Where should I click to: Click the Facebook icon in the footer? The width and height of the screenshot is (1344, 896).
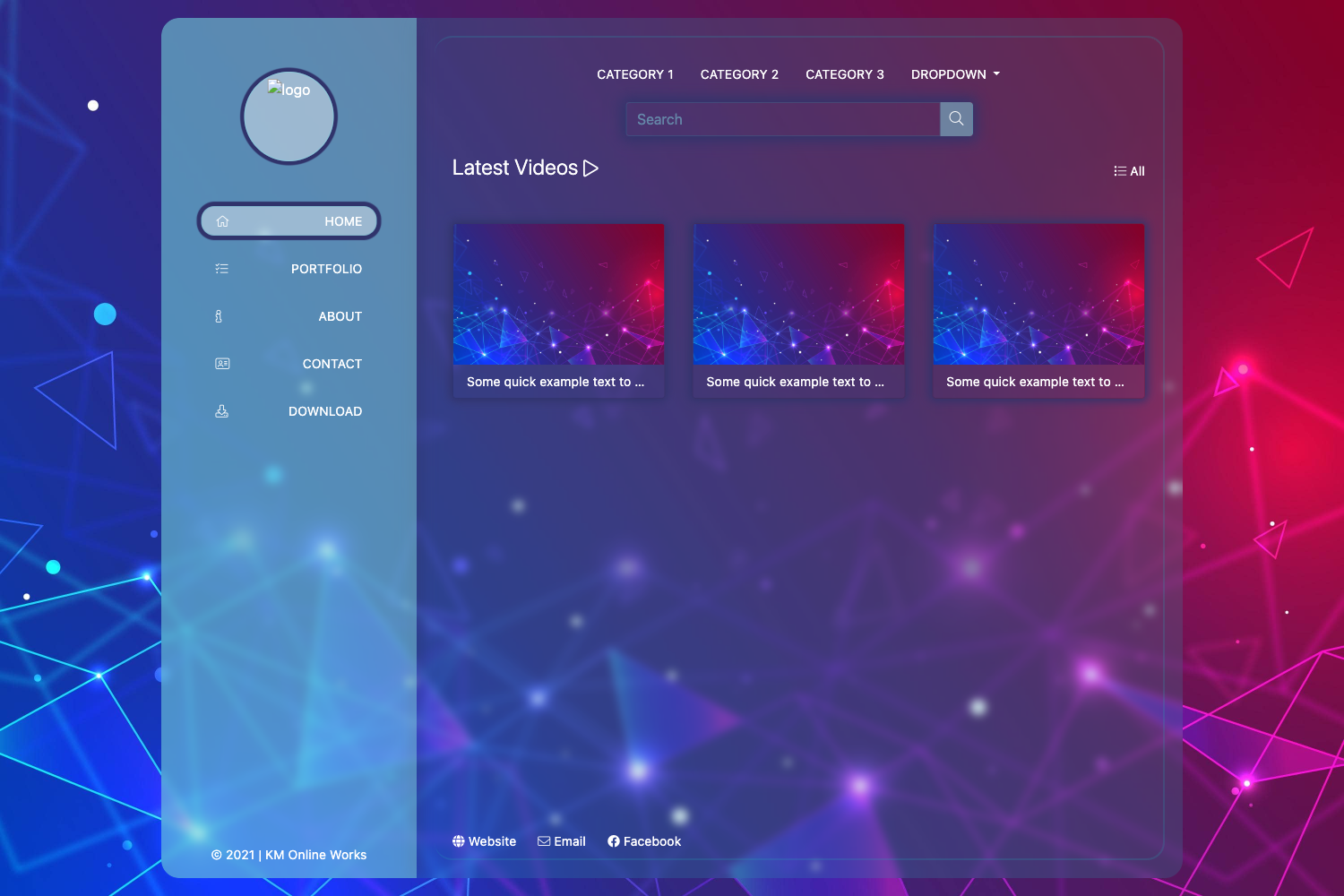coord(615,840)
